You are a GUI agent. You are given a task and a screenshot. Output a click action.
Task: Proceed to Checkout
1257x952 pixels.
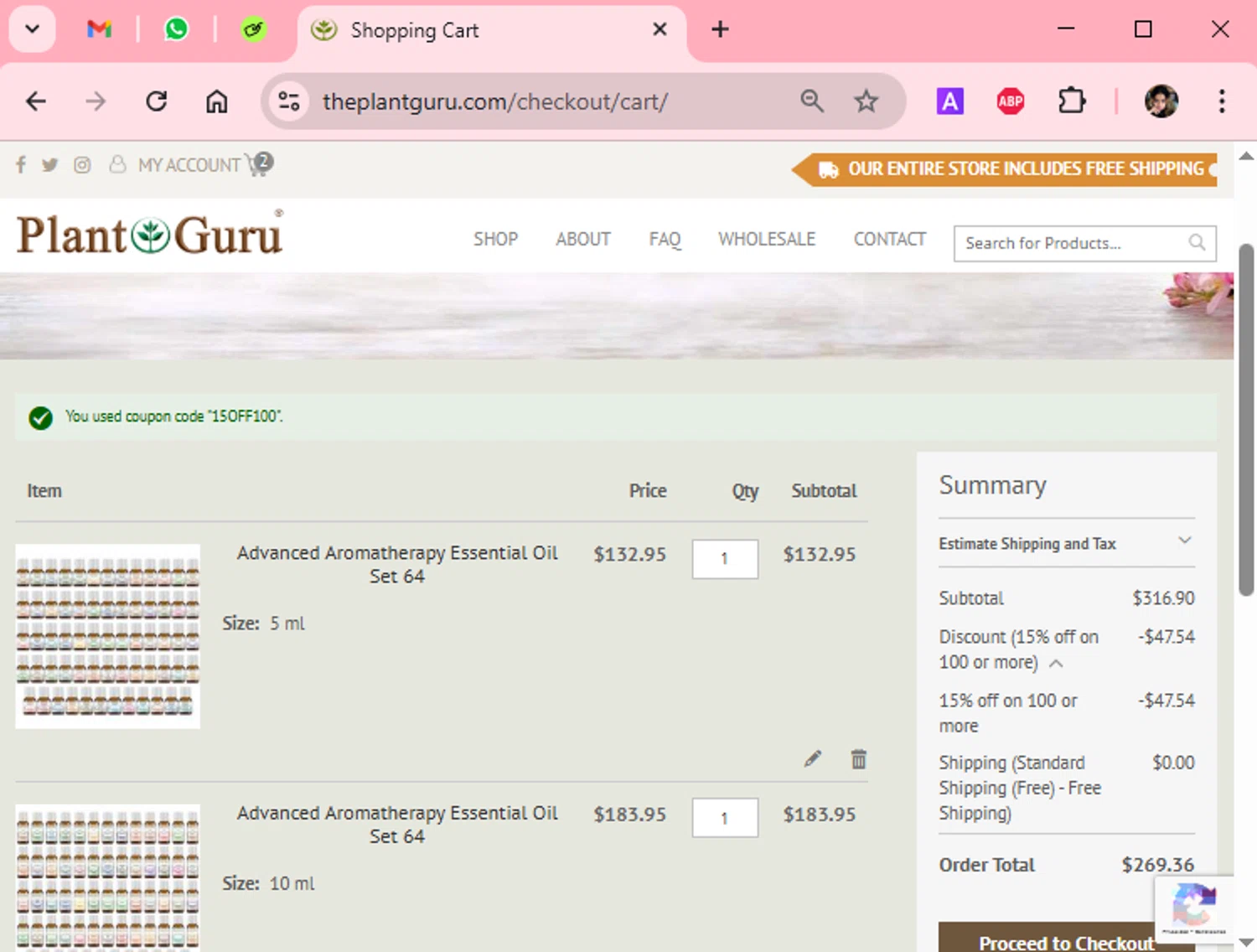[x=1067, y=939]
